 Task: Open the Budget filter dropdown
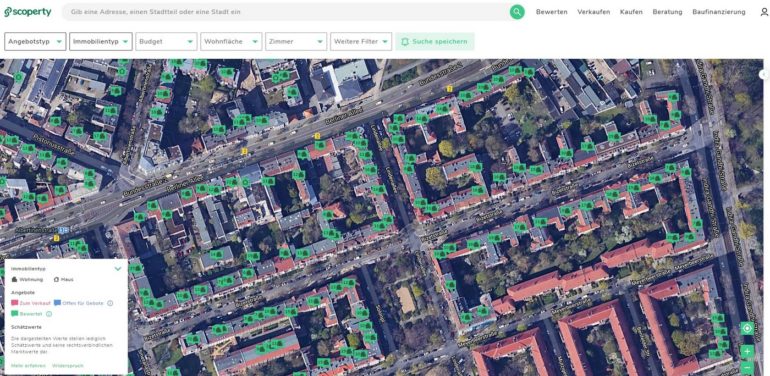point(166,42)
